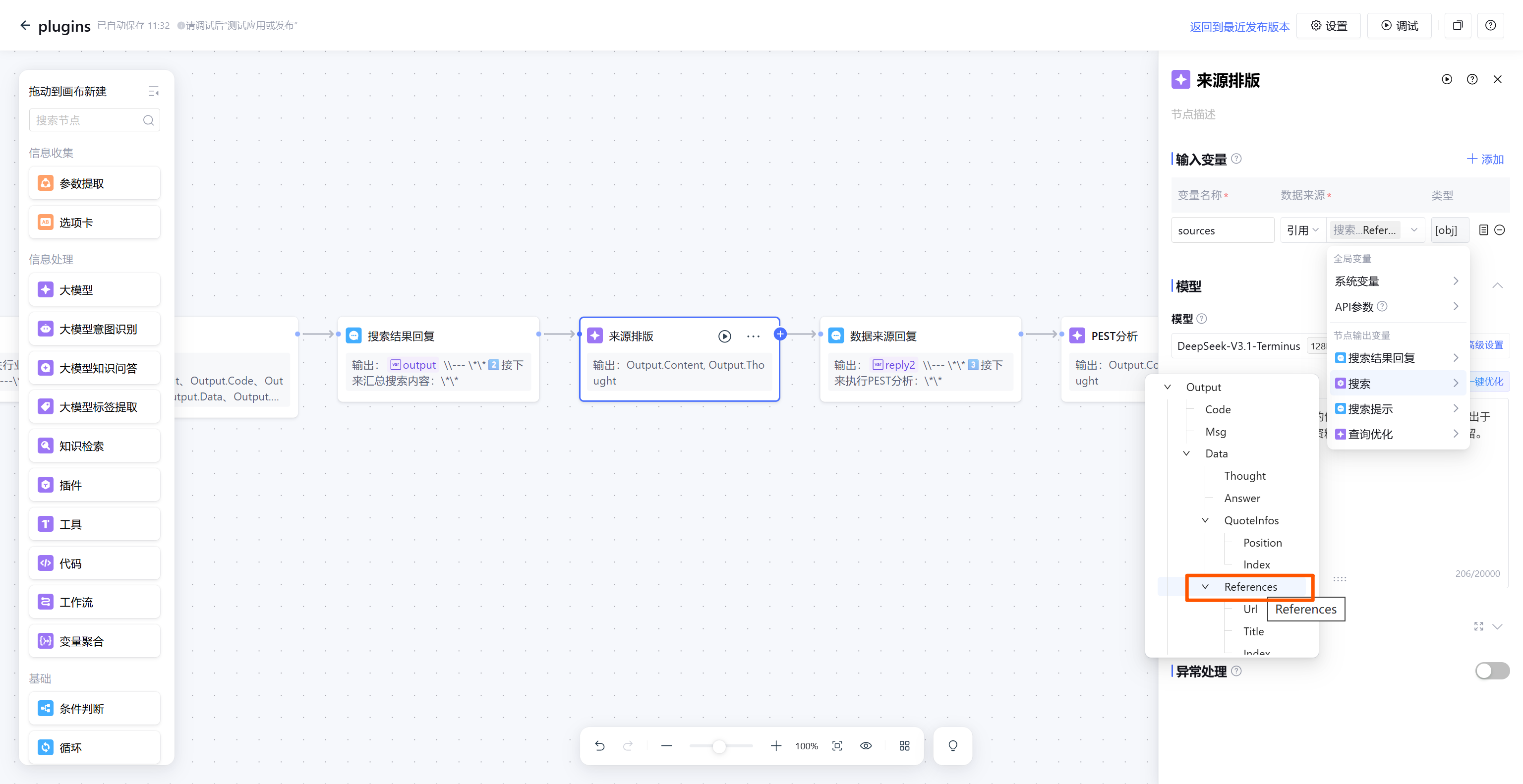1523x784 pixels.
Task: Collapse the QuoteInfos tree node
Action: [x=1205, y=520]
